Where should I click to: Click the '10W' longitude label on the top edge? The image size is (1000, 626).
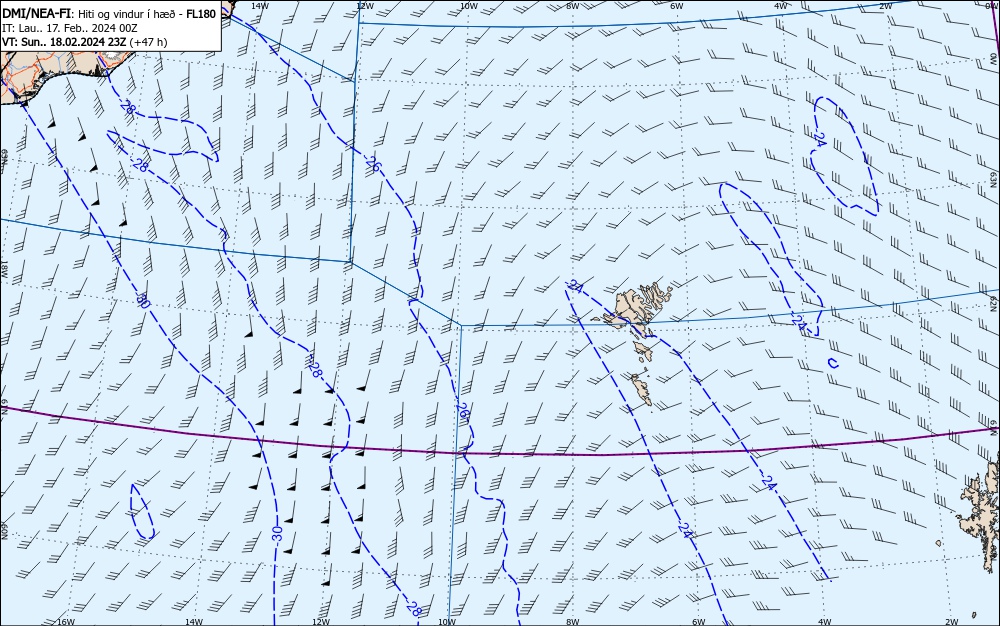469,6
